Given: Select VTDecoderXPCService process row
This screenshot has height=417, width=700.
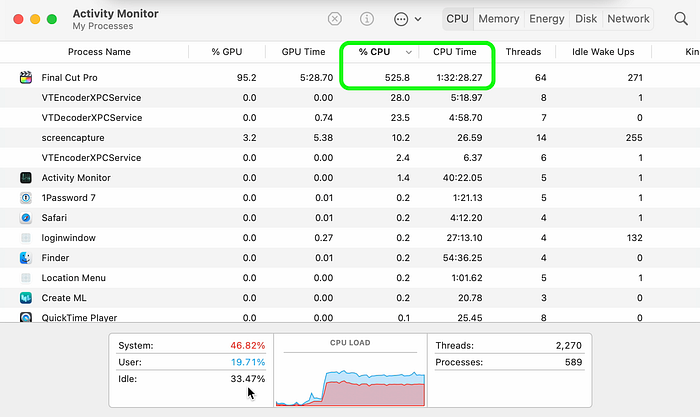Looking at the screenshot, I should (x=350, y=117).
